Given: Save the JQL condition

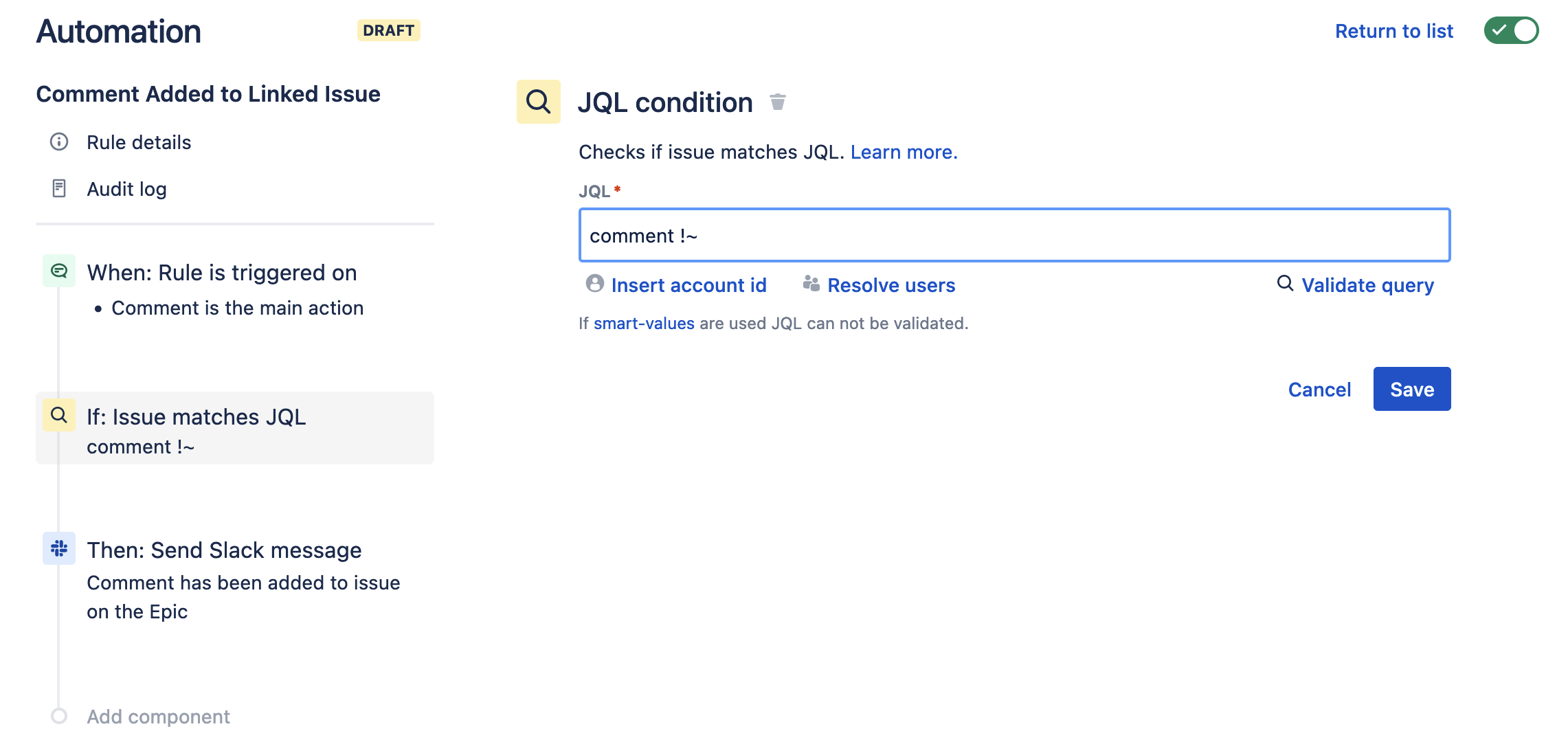Looking at the screenshot, I should pyautogui.click(x=1411, y=389).
